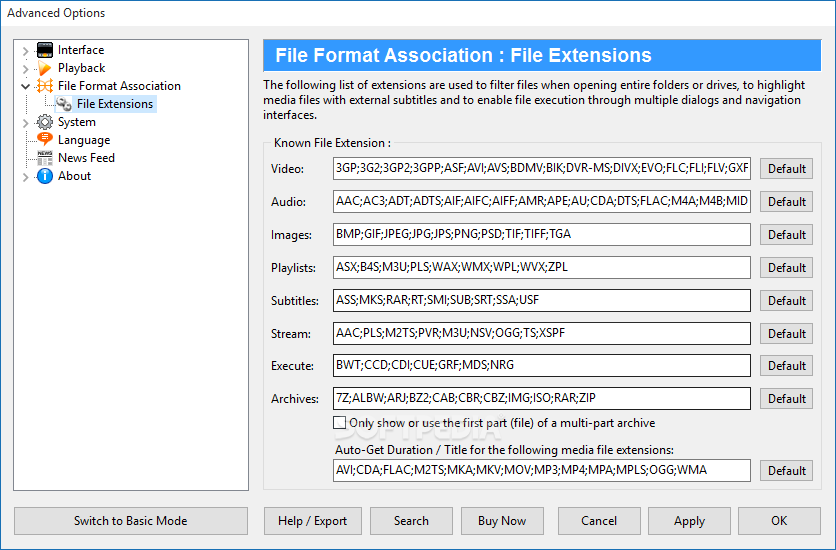Image resolution: width=836 pixels, height=550 pixels.
Task: Select the System gear icon
Action: pyautogui.click(x=45, y=122)
